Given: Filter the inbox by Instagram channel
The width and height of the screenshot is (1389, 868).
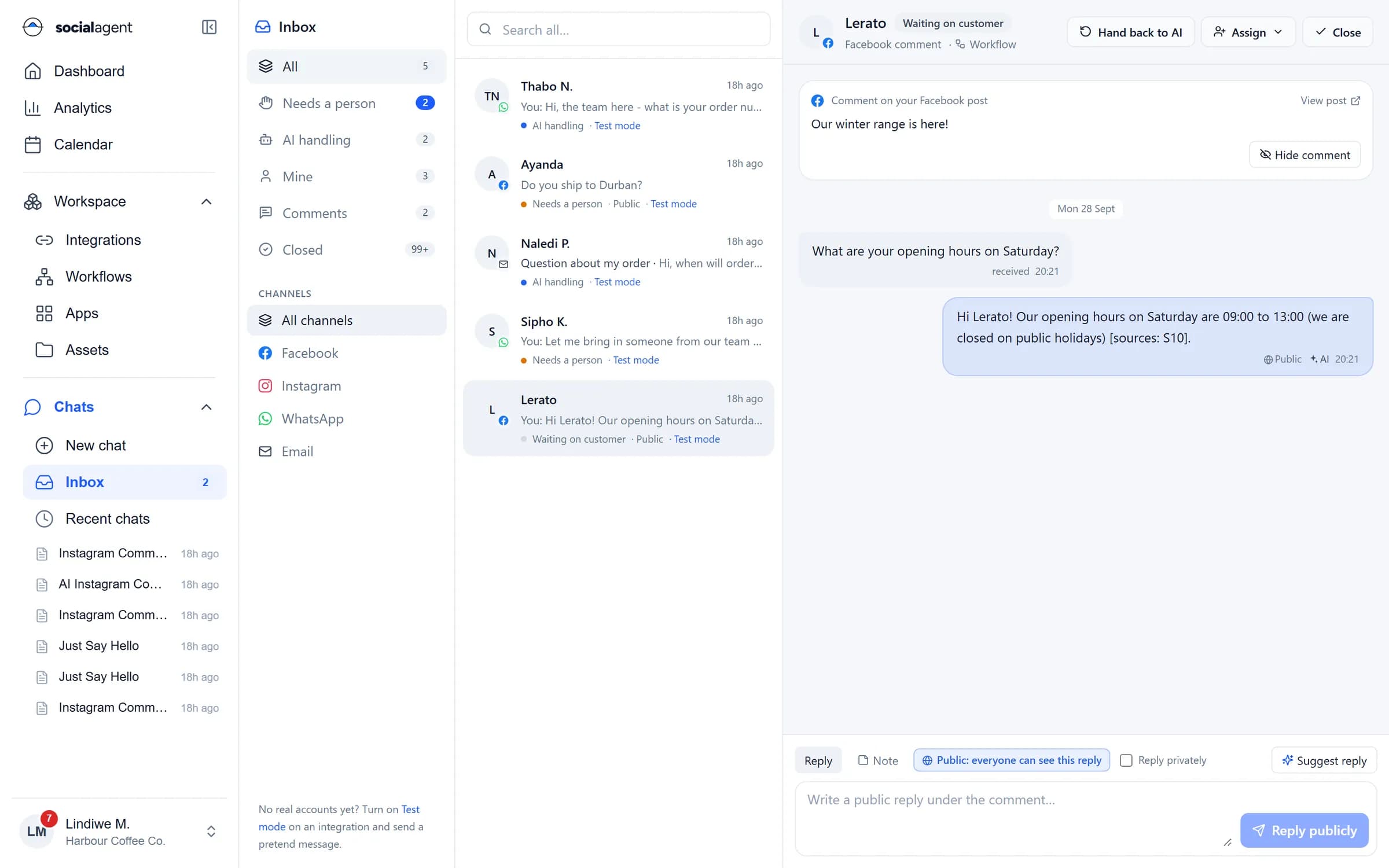Looking at the screenshot, I should (347, 386).
